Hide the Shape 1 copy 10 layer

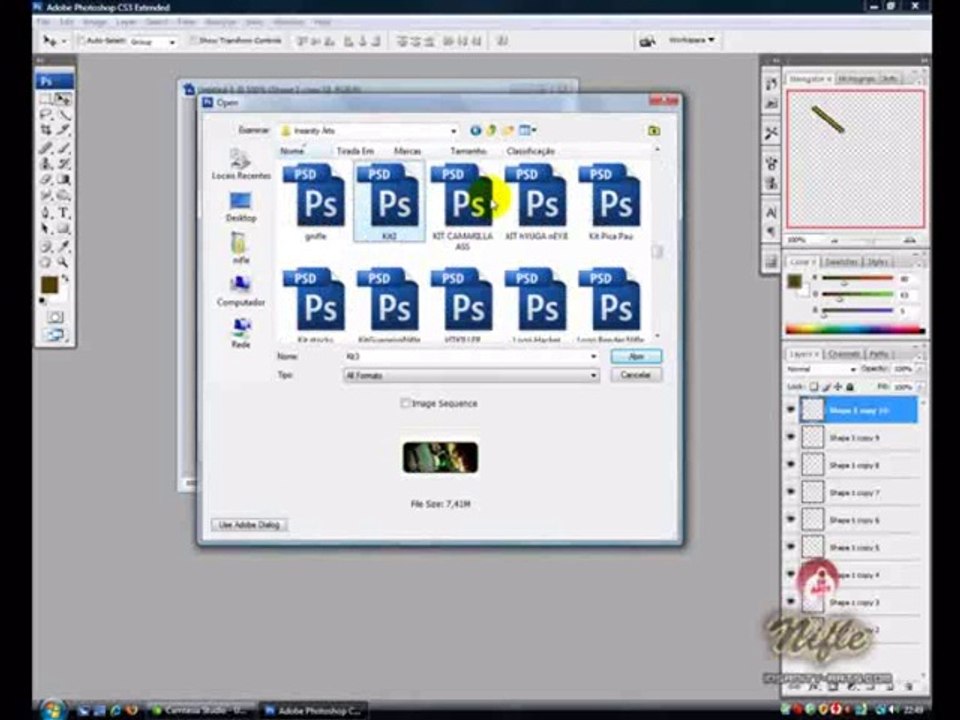pos(790,410)
